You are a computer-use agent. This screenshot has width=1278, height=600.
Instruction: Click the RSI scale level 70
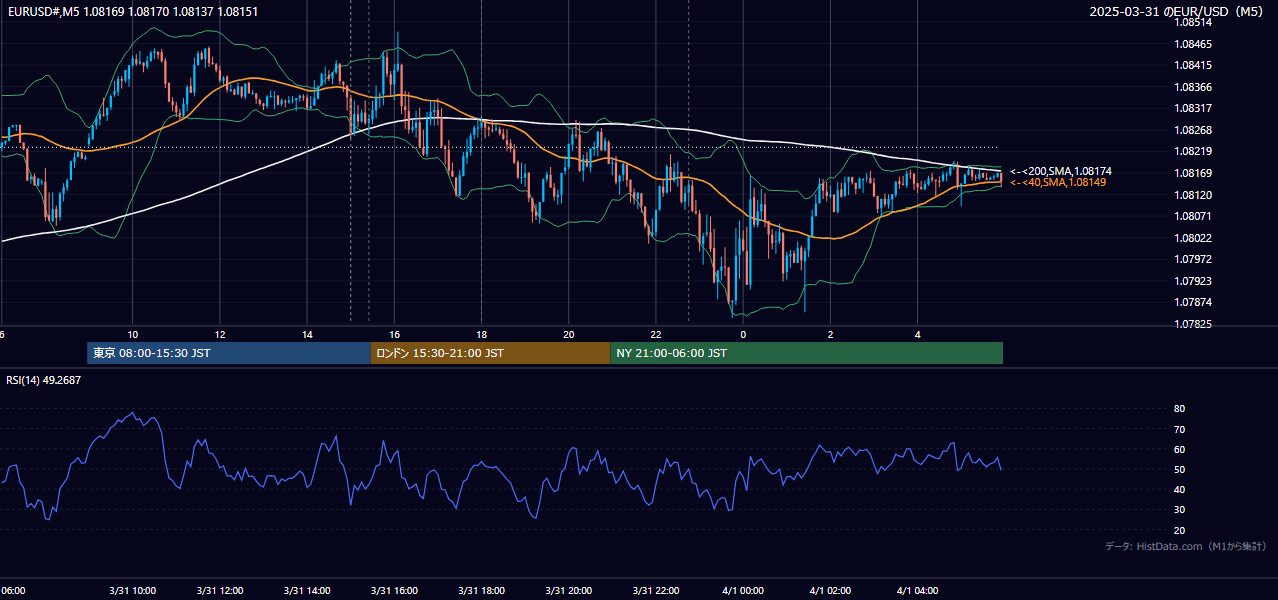(x=1180, y=429)
